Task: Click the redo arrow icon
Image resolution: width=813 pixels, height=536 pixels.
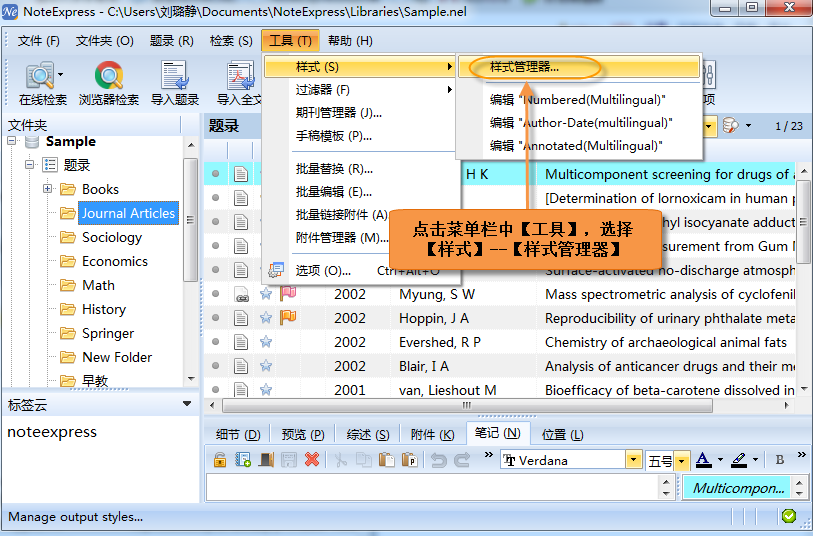Action: (x=461, y=459)
